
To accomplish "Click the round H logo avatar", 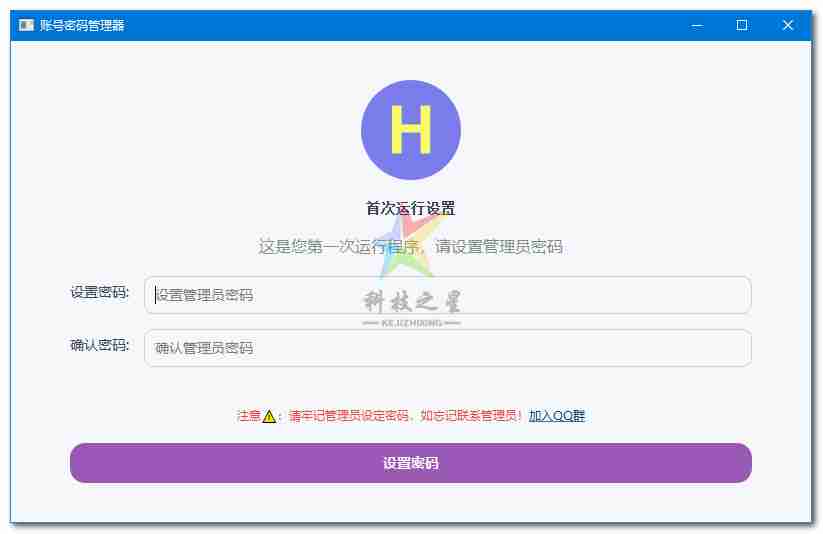I will coord(411,130).
